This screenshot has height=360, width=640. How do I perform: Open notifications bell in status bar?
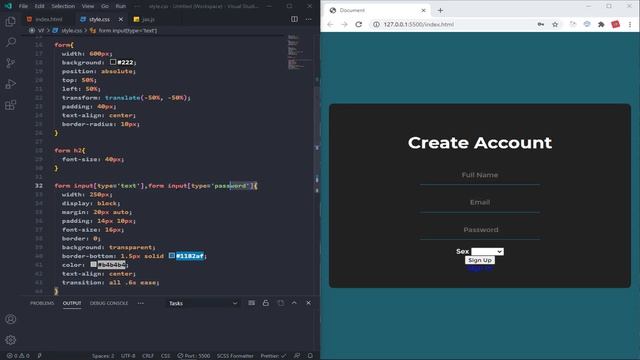310,356
